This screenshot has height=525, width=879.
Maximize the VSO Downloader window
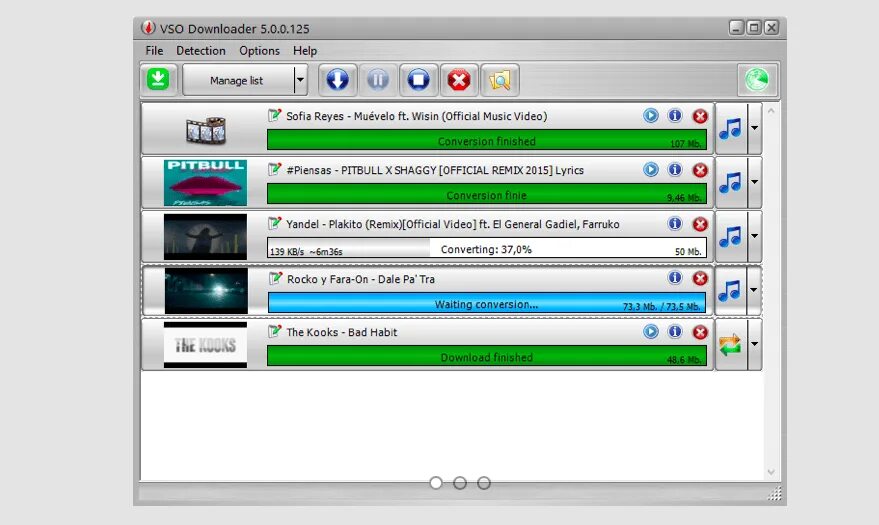tap(754, 27)
